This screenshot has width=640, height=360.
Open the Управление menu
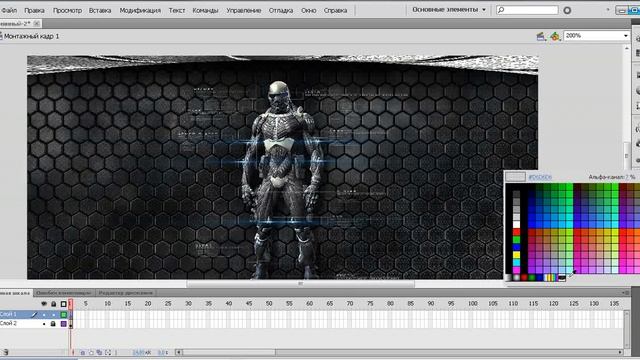click(x=244, y=10)
